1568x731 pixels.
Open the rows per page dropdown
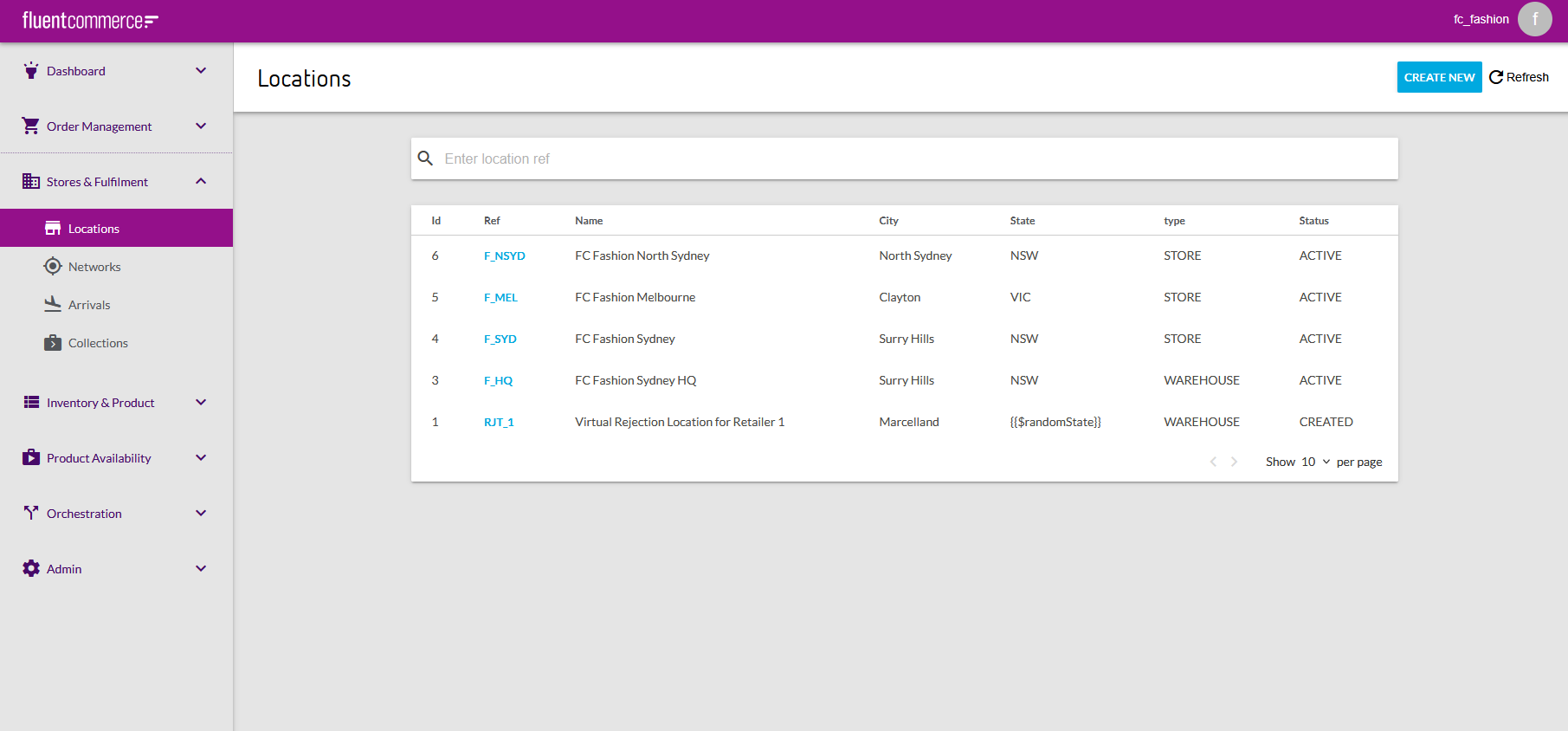pos(1315,462)
